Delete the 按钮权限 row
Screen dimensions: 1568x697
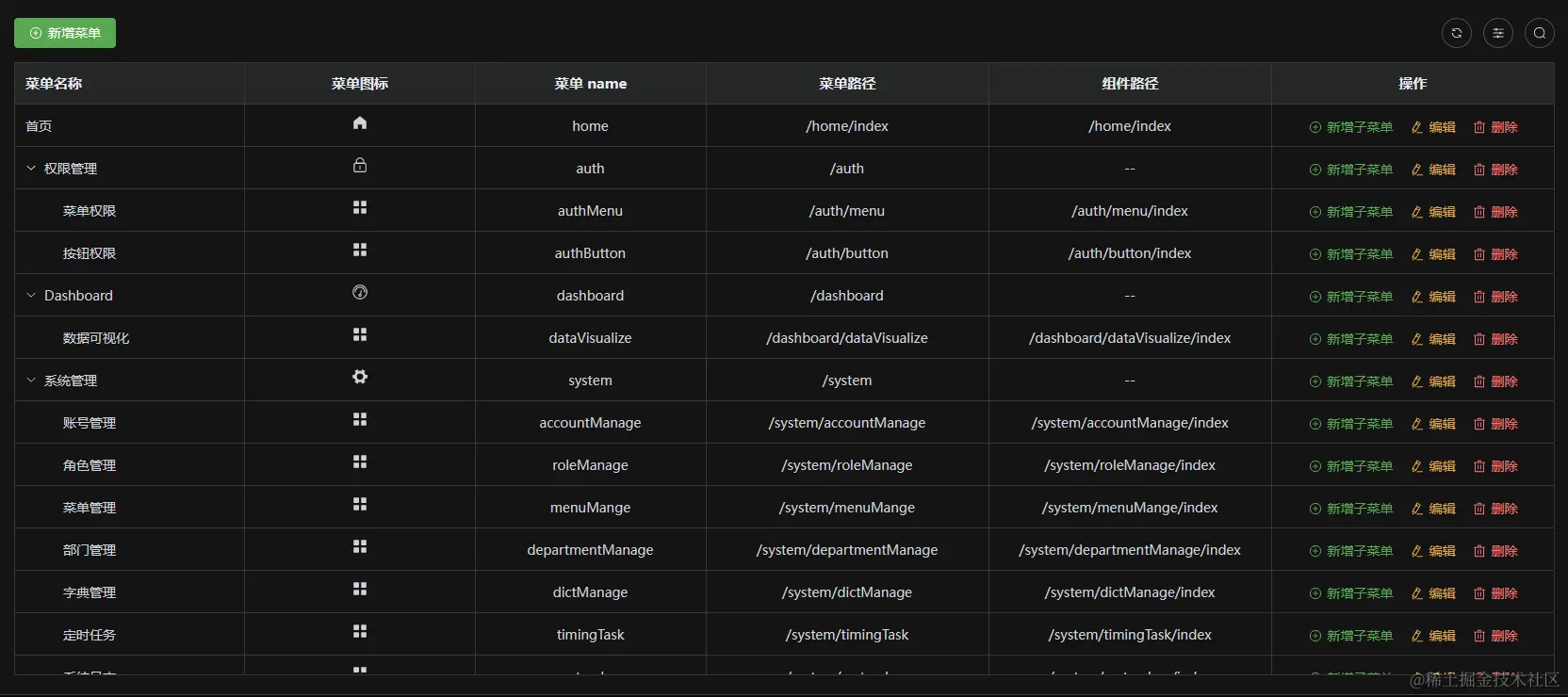coord(1495,254)
